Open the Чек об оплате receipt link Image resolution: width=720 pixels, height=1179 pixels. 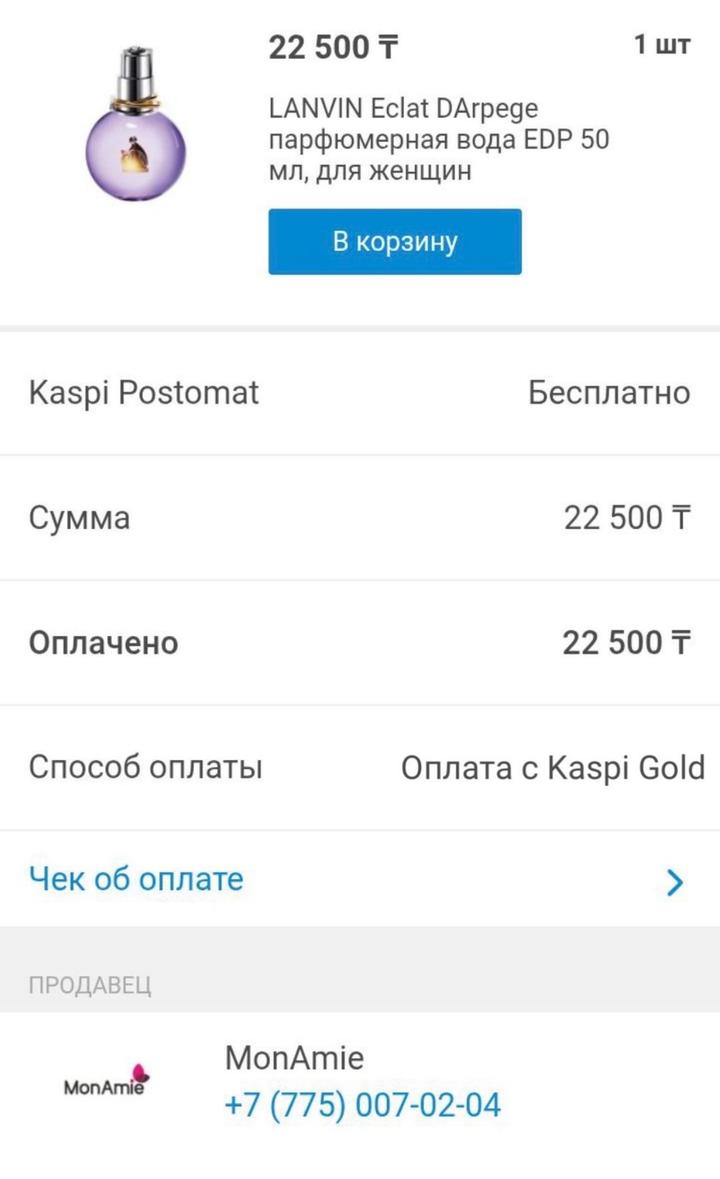[x=136, y=879]
